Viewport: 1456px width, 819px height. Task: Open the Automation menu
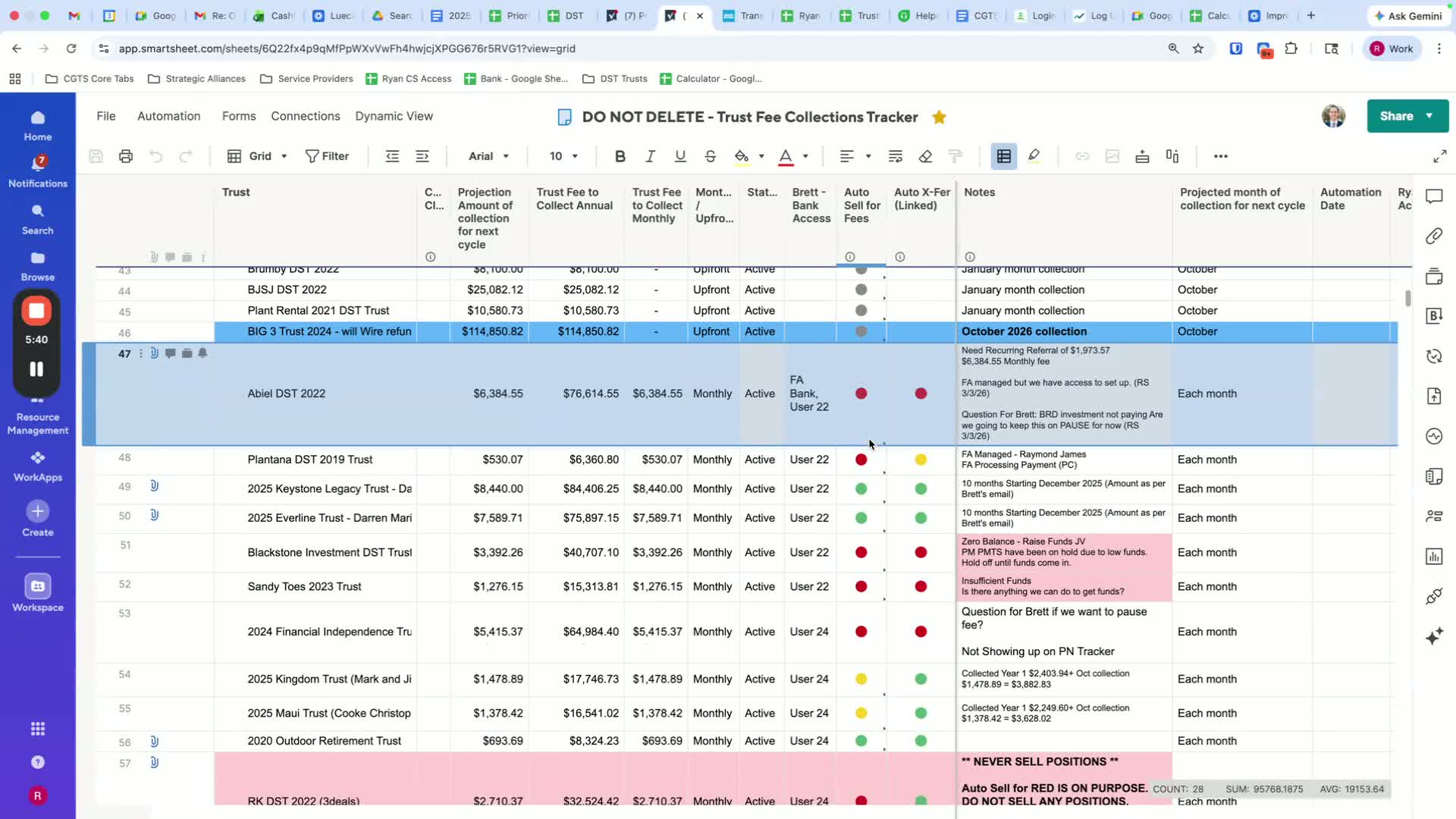pos(168,116)
